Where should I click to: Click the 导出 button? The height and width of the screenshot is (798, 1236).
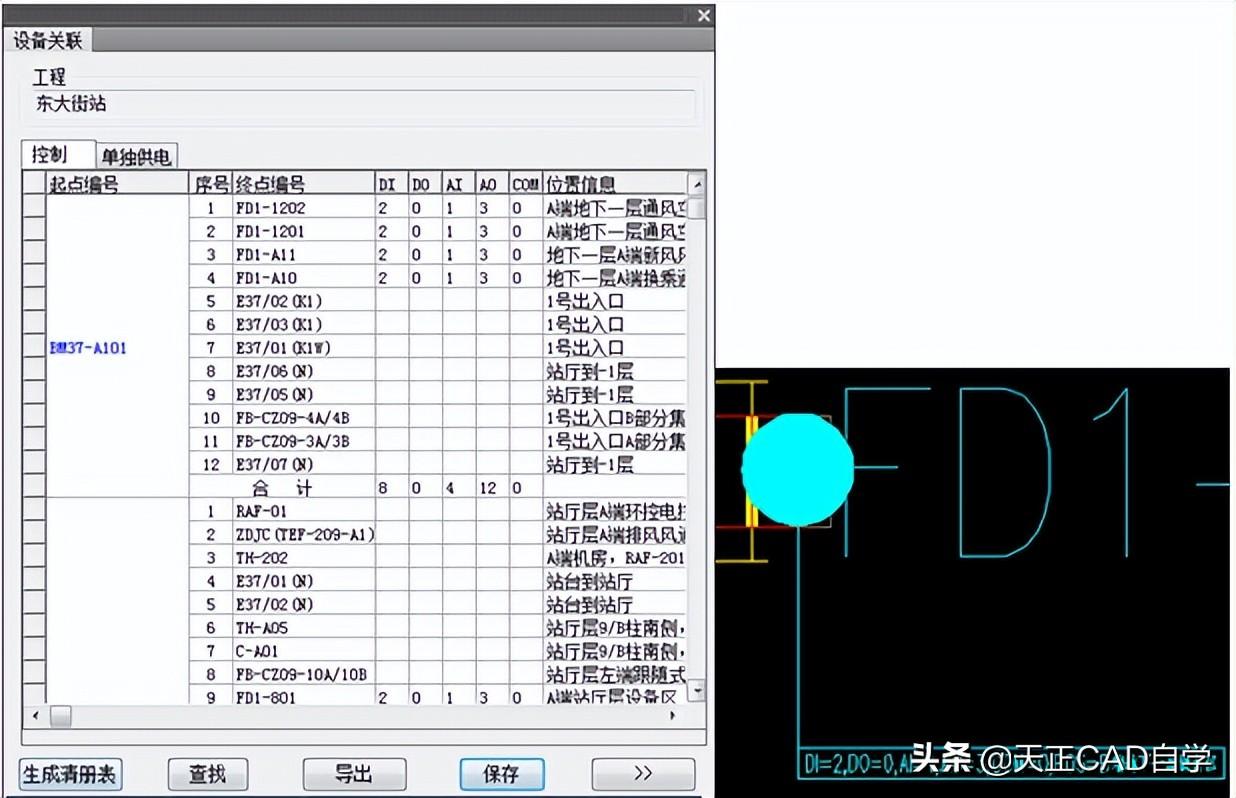point(354,774)
